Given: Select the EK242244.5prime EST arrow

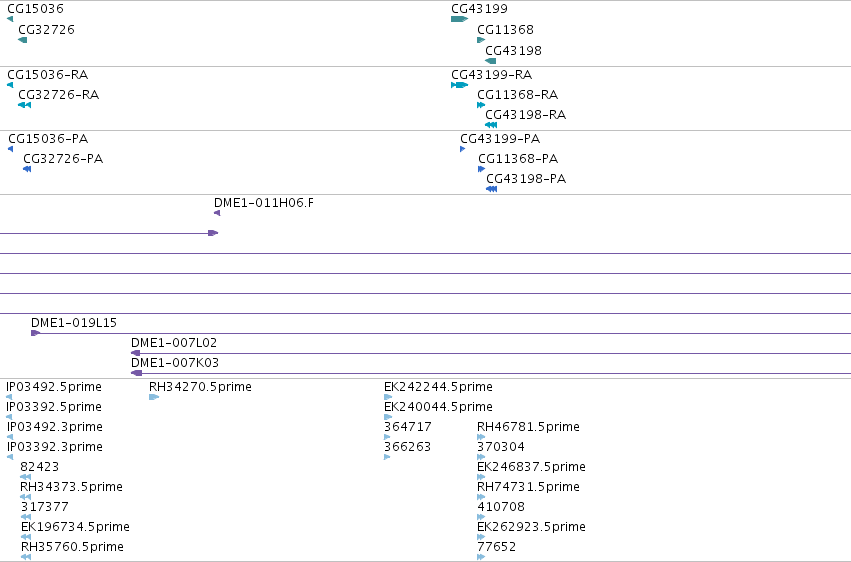Looking at the screenshot, I should (x=388, y=397).
